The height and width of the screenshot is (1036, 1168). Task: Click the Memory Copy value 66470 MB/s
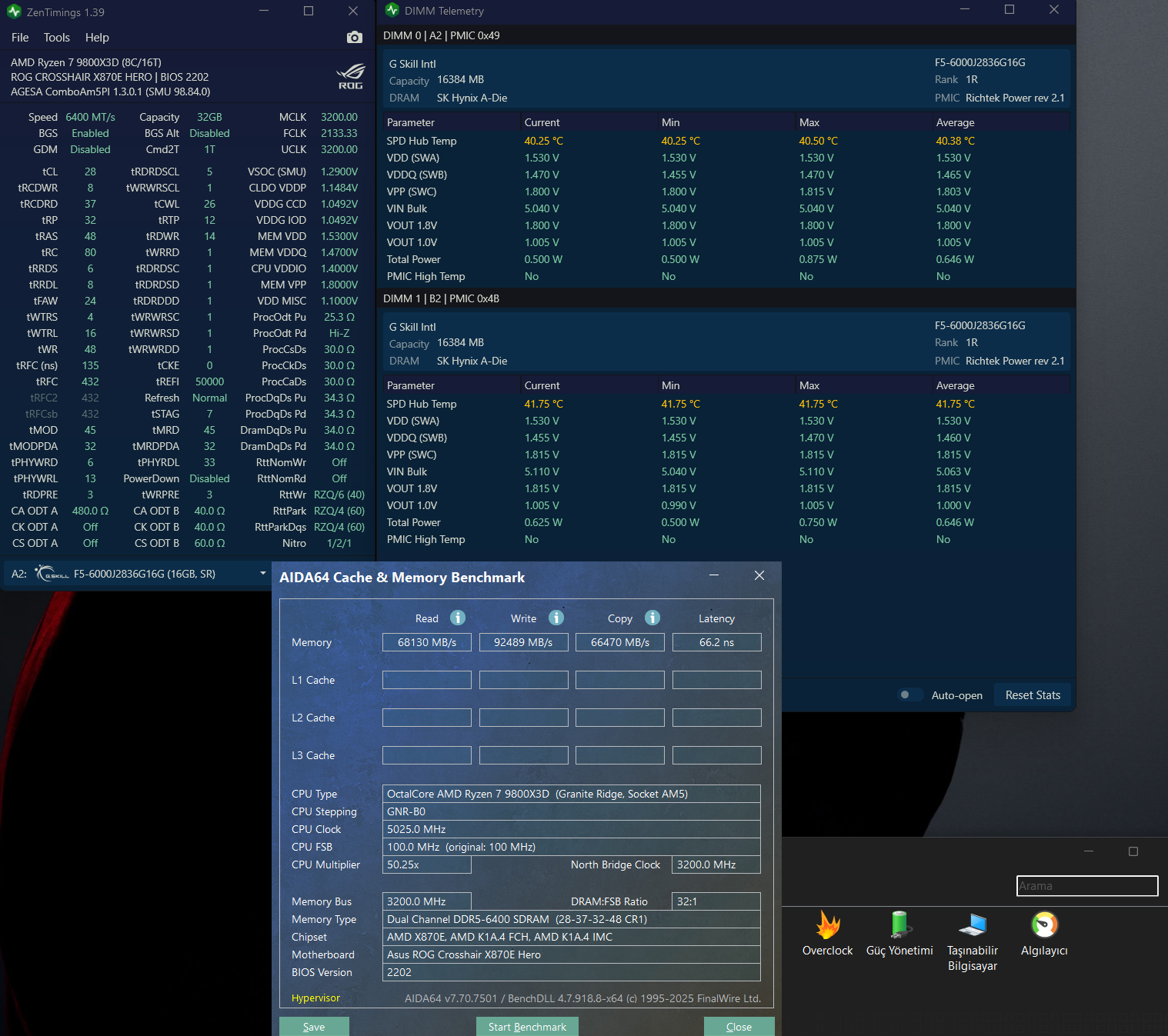click(x=620, y=642)
